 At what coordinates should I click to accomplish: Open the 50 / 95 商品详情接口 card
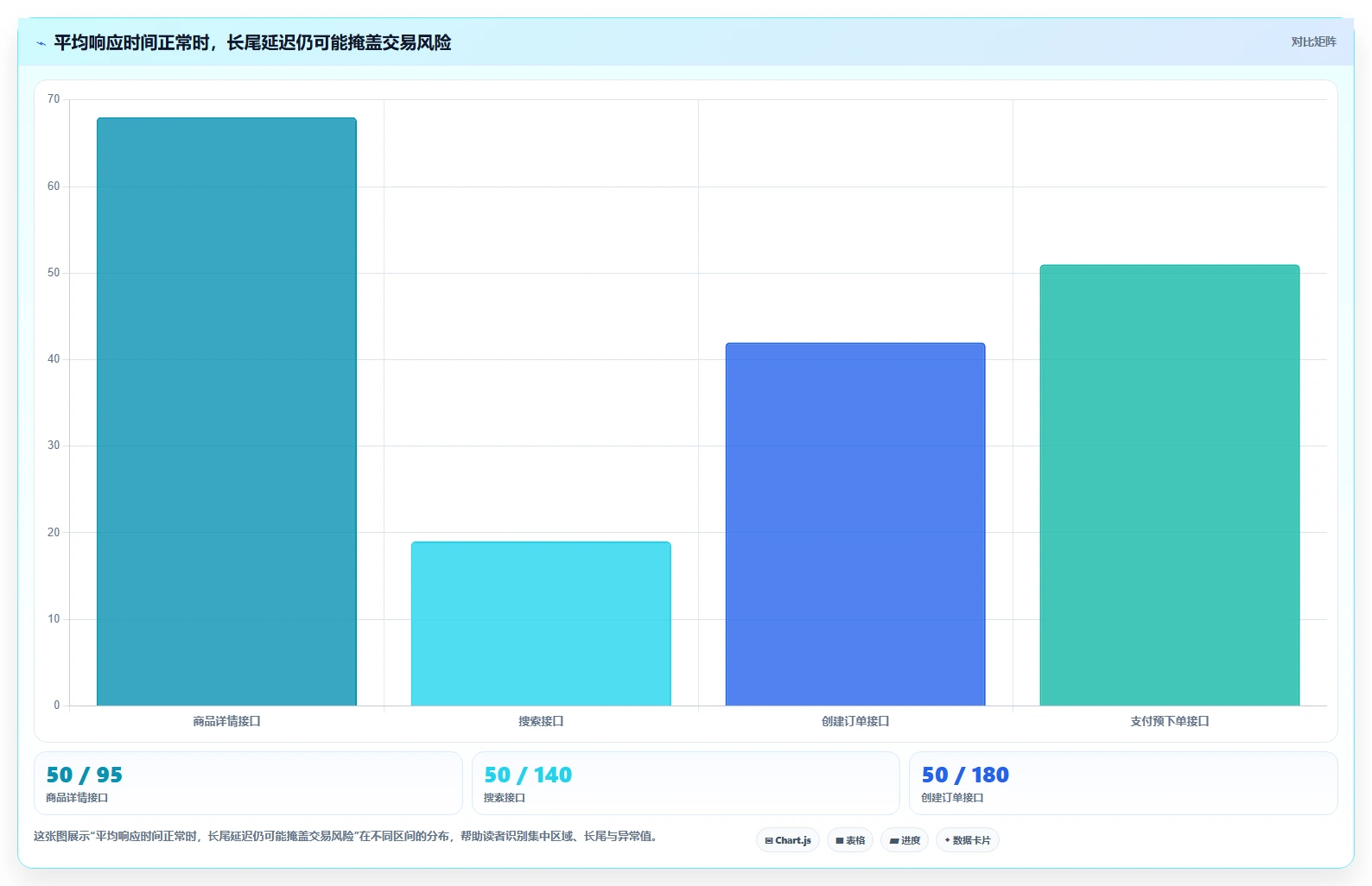point(248,783)
